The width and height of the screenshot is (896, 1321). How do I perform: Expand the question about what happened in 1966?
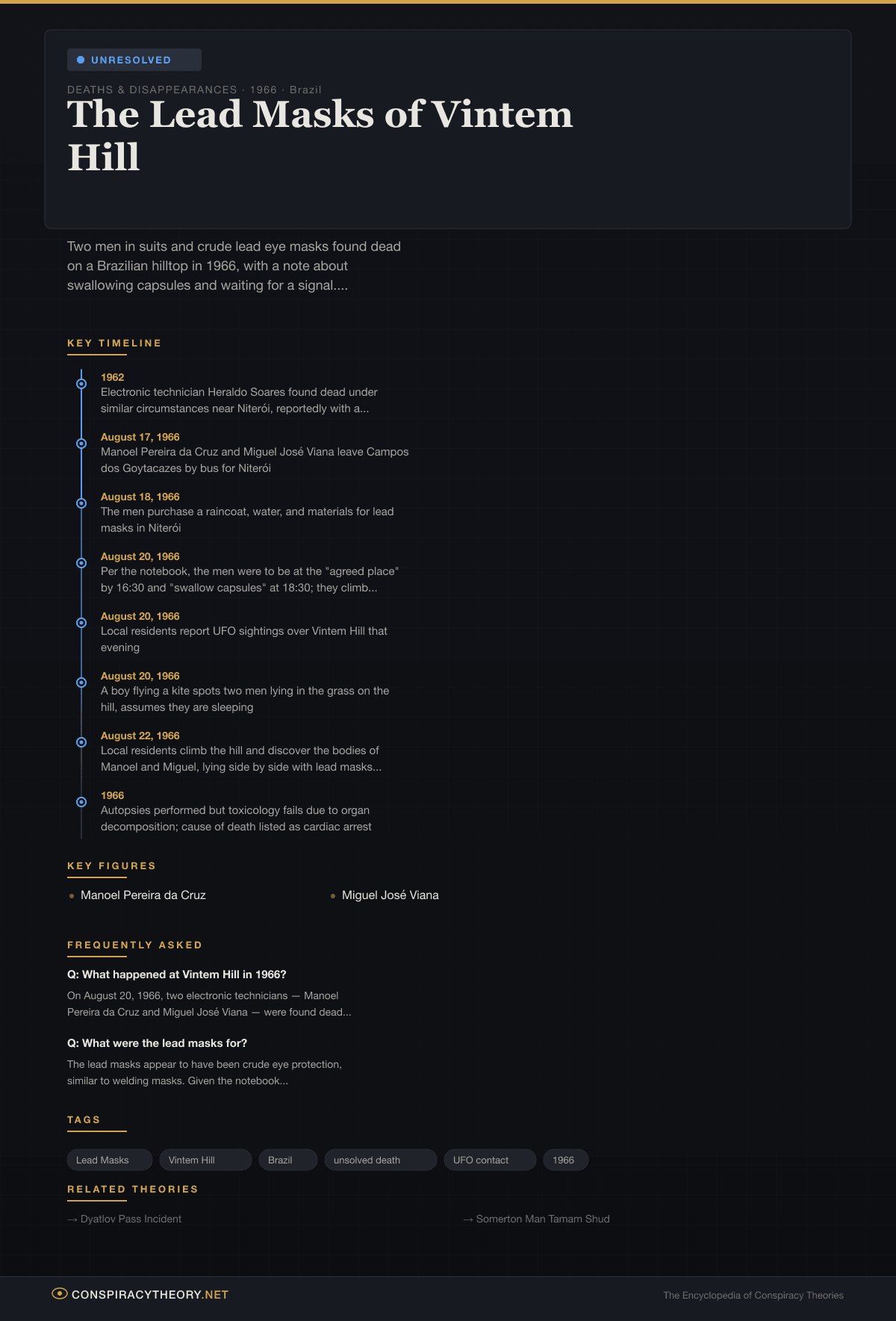point(177,975)
